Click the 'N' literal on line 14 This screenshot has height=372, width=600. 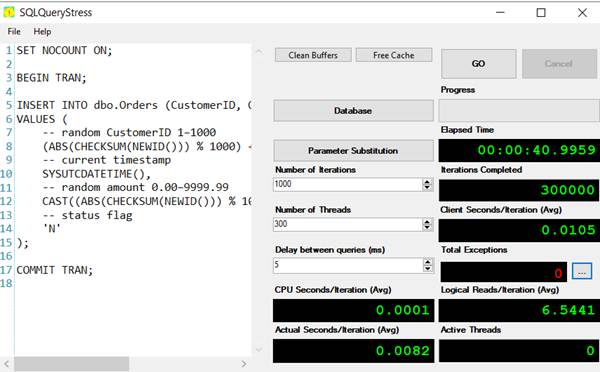pos(52,228)
